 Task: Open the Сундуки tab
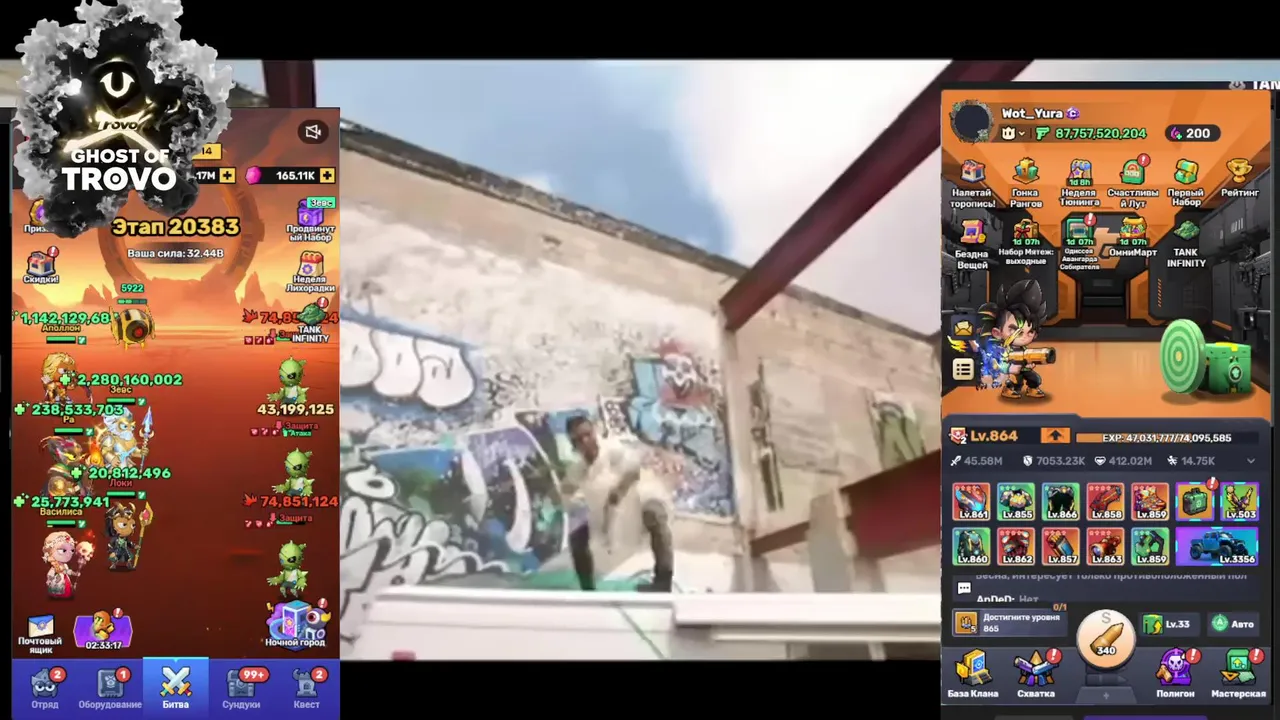pos(242,689)
